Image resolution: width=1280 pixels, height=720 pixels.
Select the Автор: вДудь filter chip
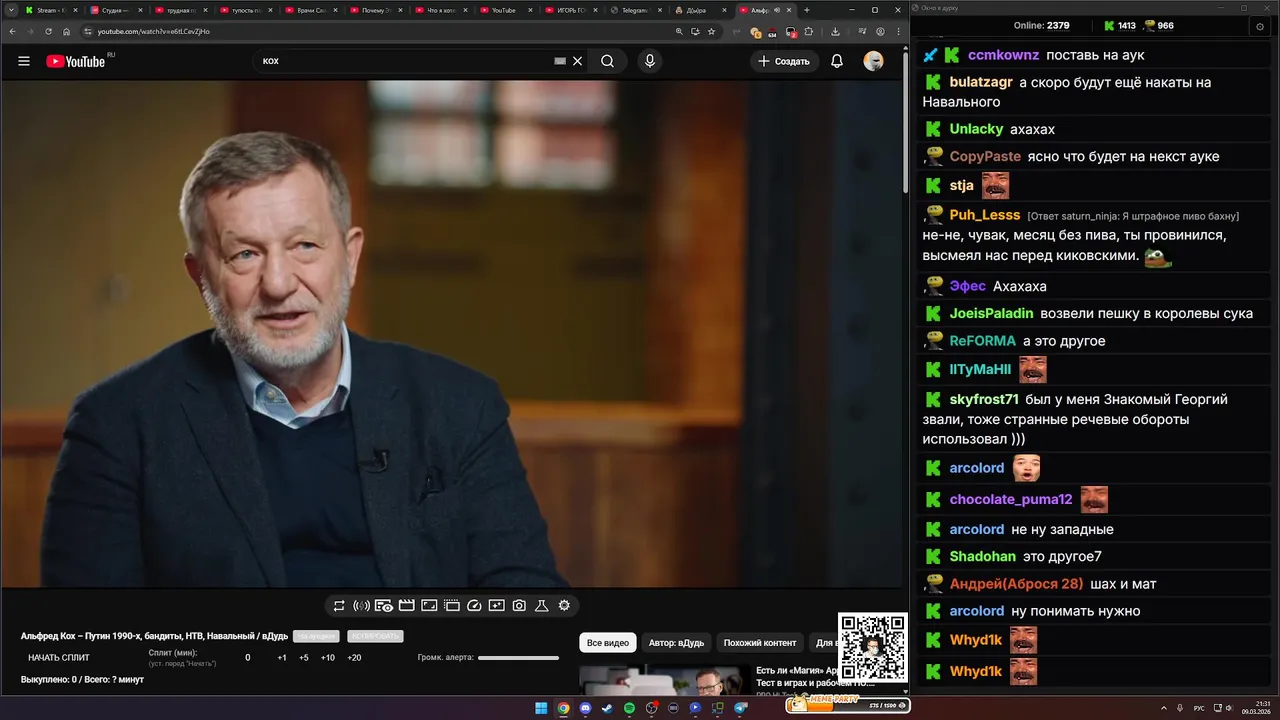tap(676, 643)
